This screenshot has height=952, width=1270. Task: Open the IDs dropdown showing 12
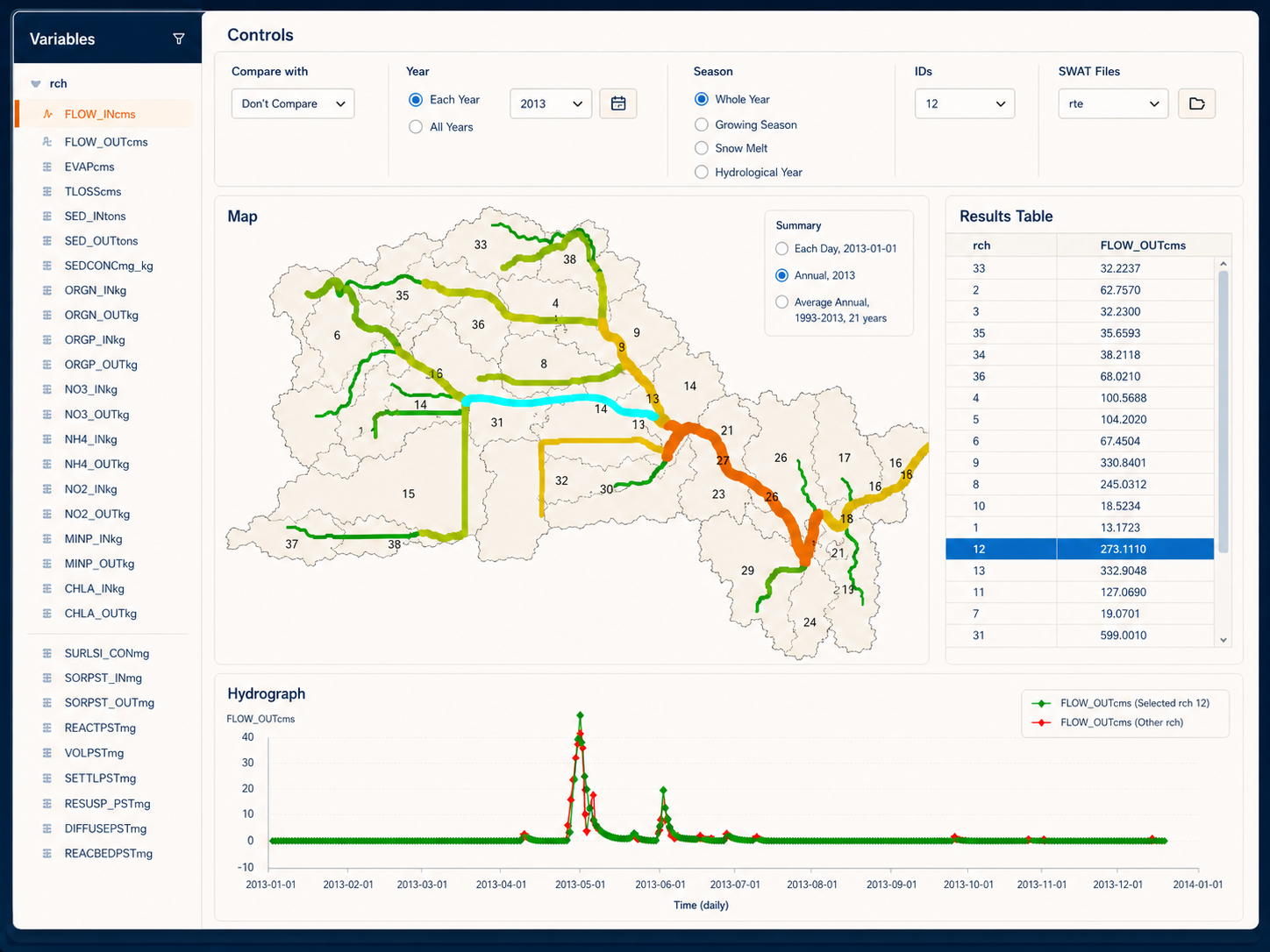[965, 103]
